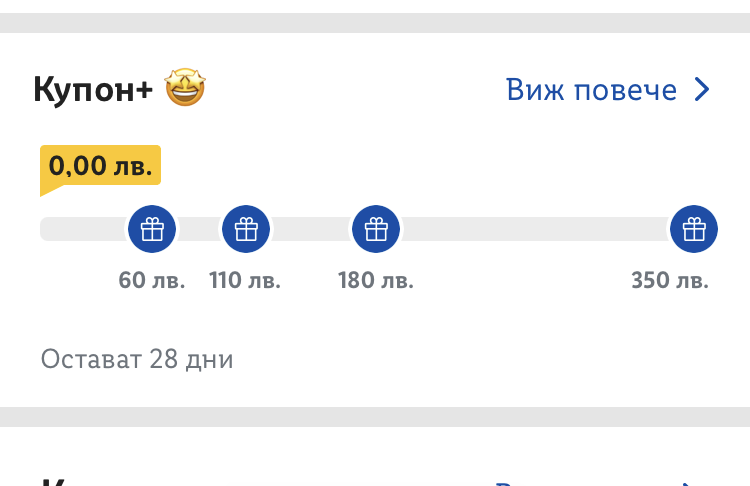Click progress bar start before 60 лв. gift
This screenshot has width=750, height=486.
82,230
